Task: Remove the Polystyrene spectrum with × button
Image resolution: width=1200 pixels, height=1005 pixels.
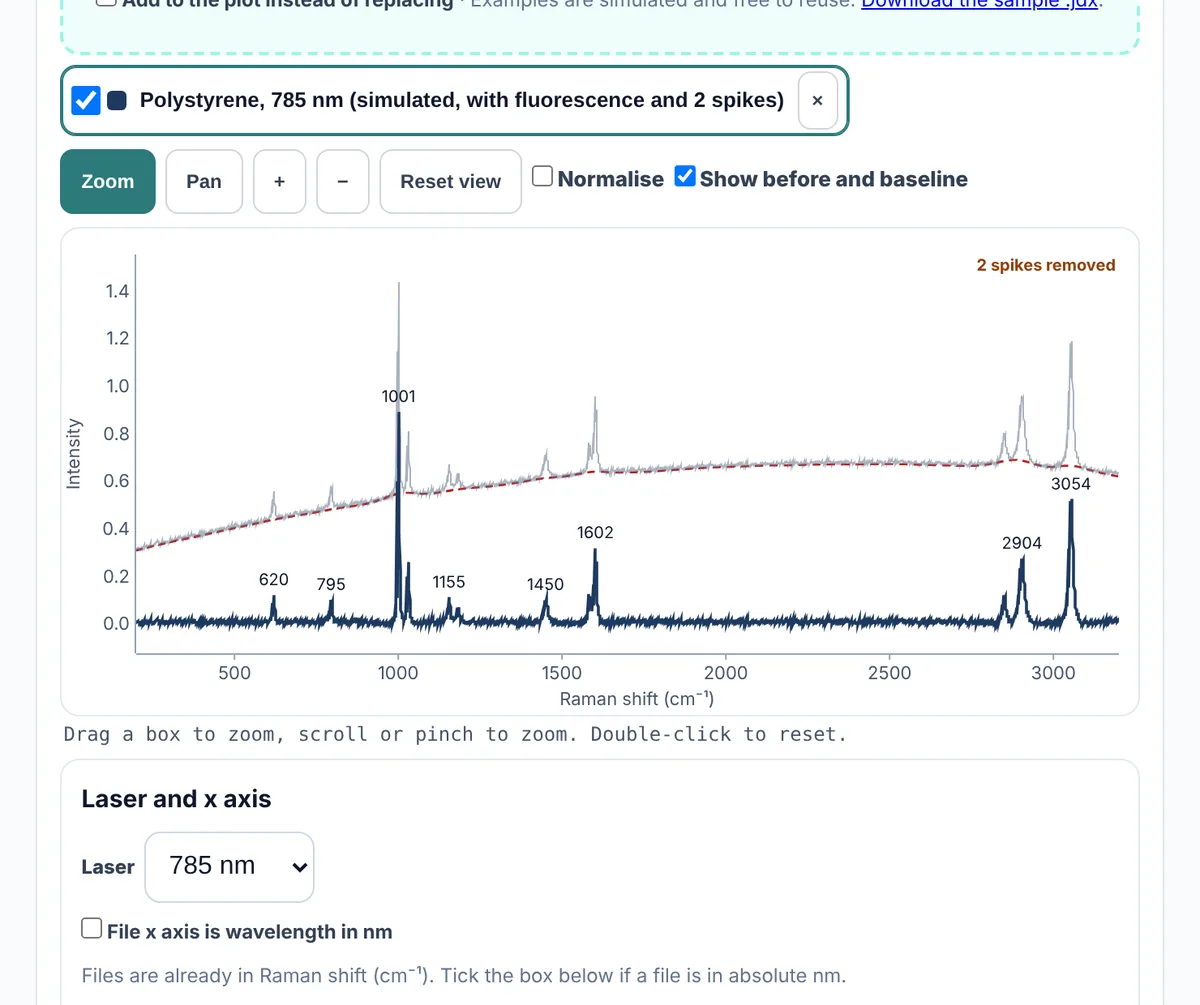Action: [817, 101]
